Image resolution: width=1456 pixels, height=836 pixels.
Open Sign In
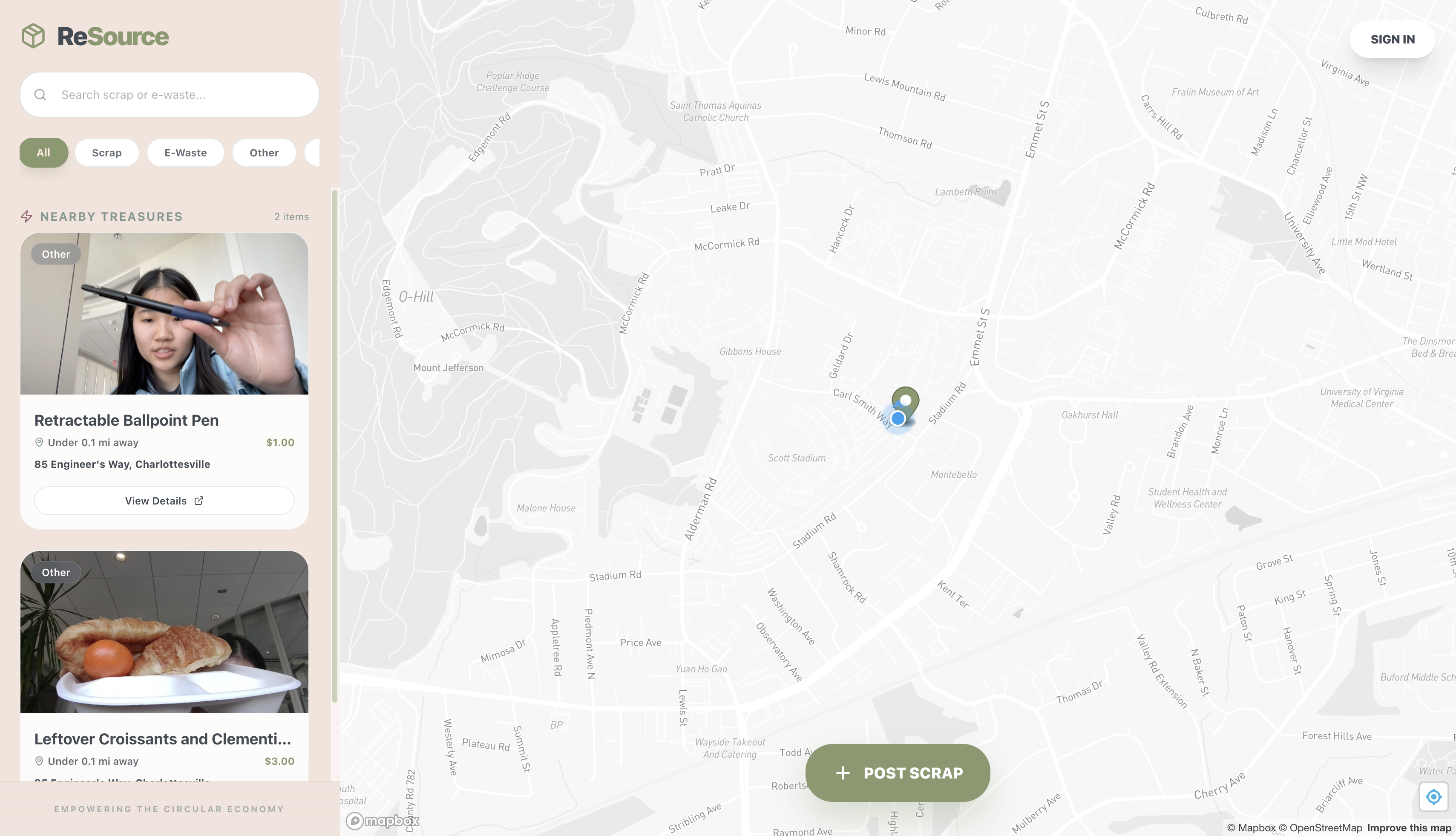(x=1393, y=39)
